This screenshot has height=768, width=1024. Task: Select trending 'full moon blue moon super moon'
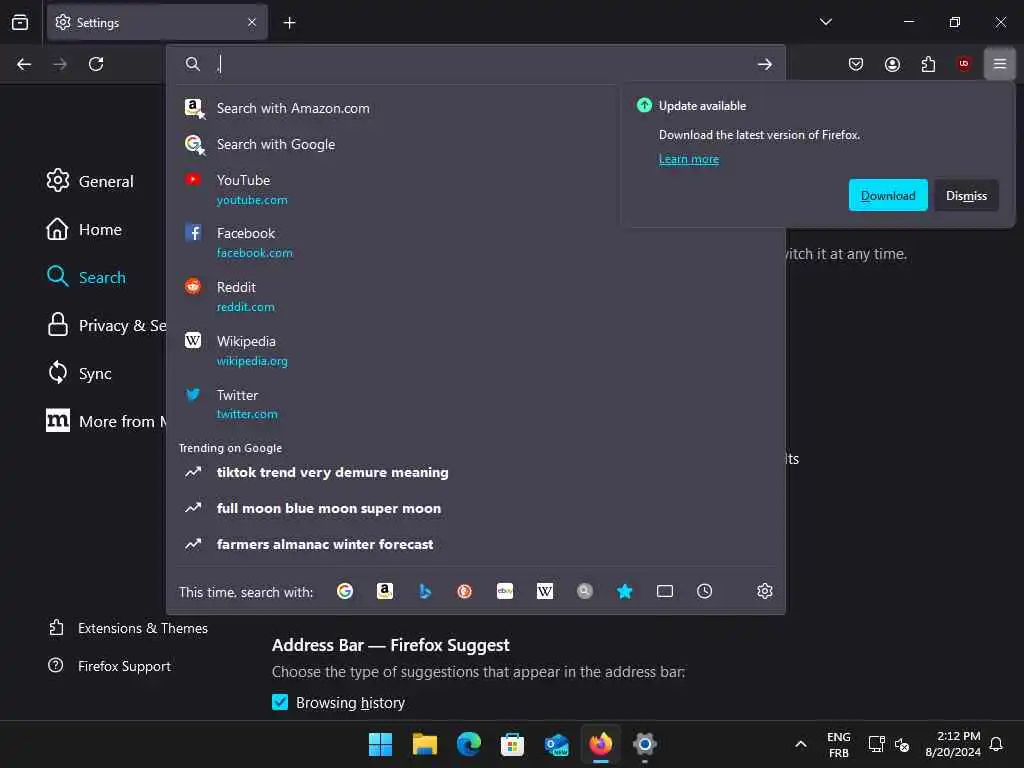point(475,508)
